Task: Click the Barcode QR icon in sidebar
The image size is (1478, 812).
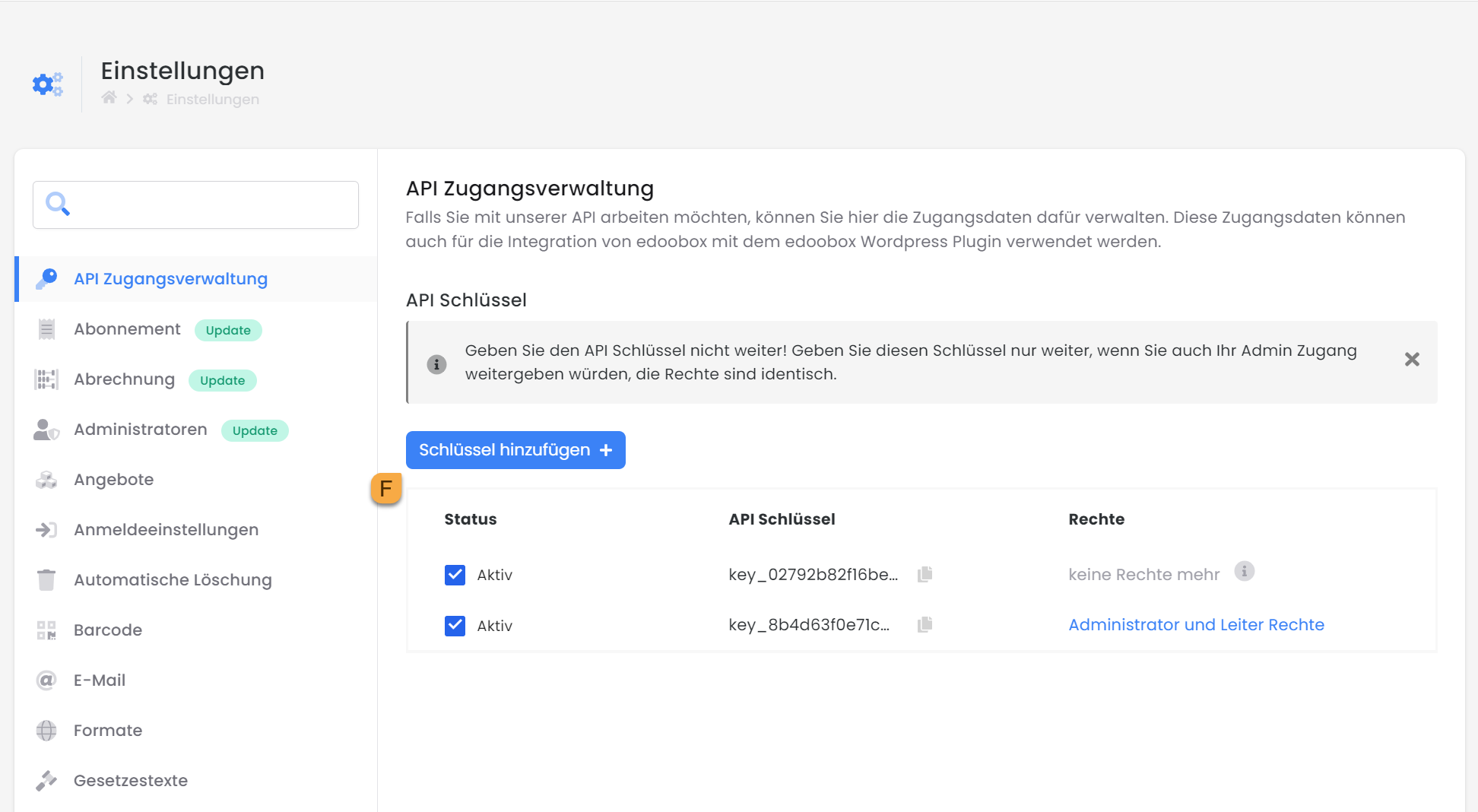Action: (46, 630)
